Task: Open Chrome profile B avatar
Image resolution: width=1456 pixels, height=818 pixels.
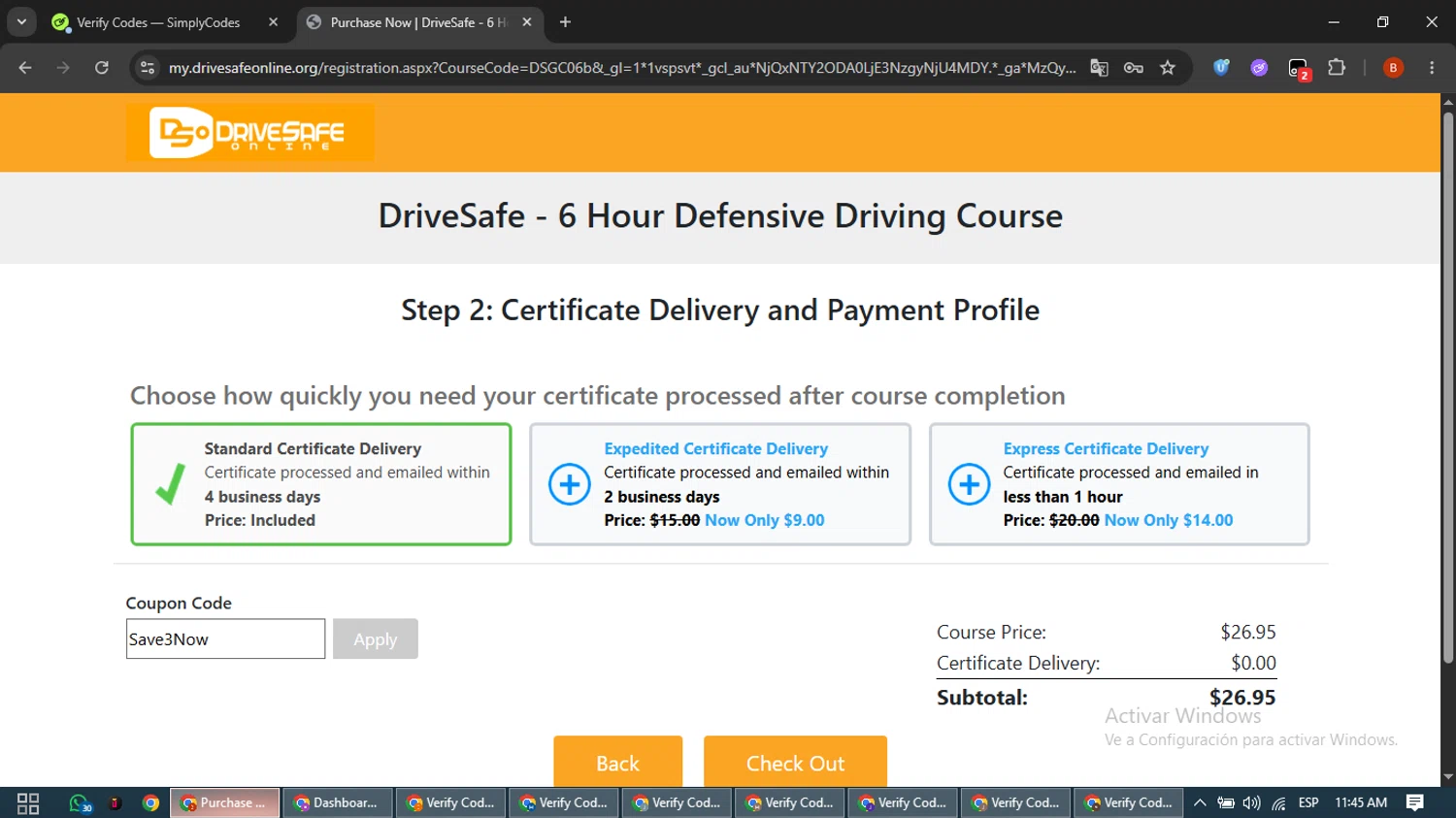Action: click(x=1393, y=68)
